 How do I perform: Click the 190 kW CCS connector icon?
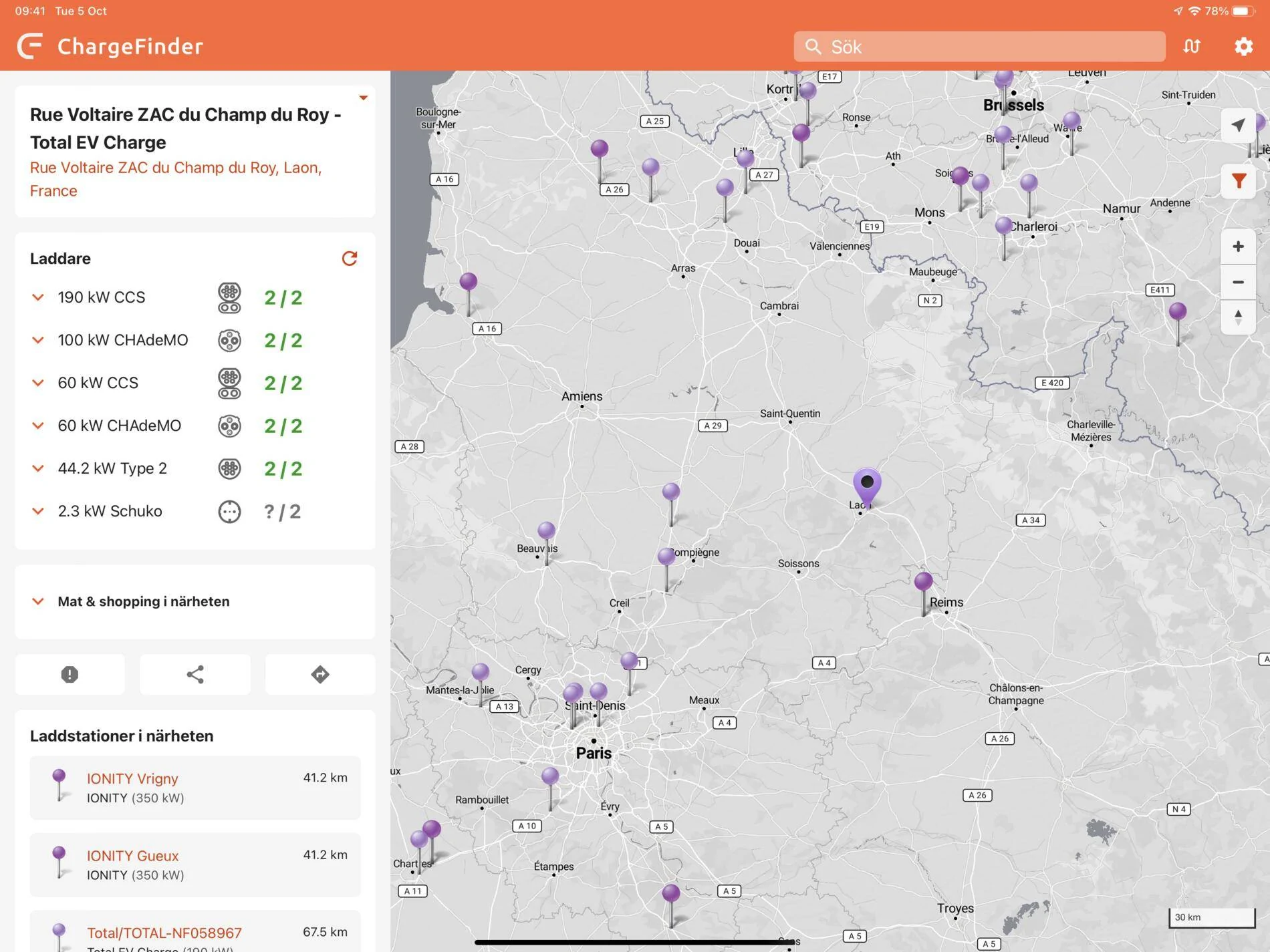coord(229,298)
